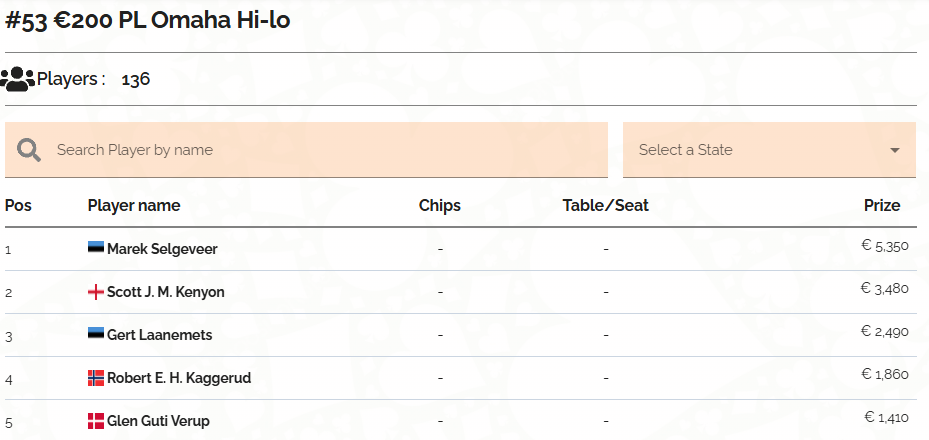
Task: Sort by the Pos column header
Action: [18, 205]
